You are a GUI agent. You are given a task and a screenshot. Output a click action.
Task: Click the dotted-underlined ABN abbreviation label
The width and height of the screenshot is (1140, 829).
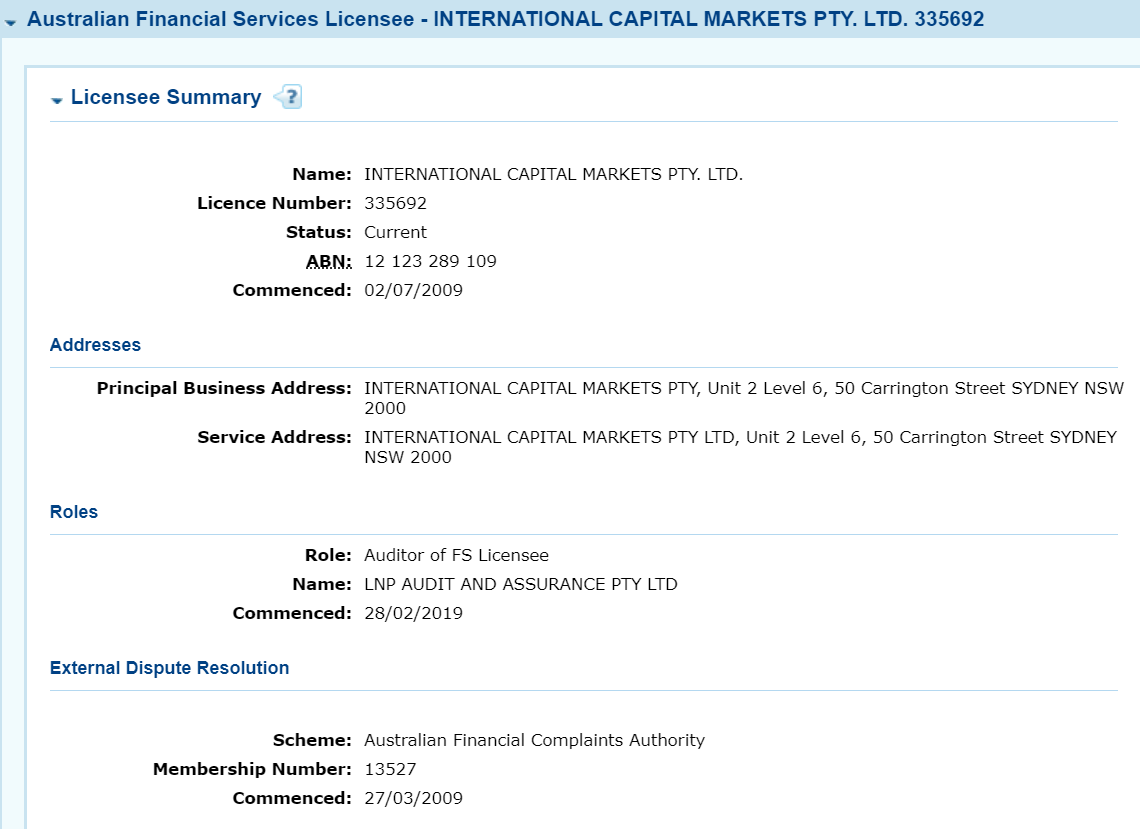point(329,261)
